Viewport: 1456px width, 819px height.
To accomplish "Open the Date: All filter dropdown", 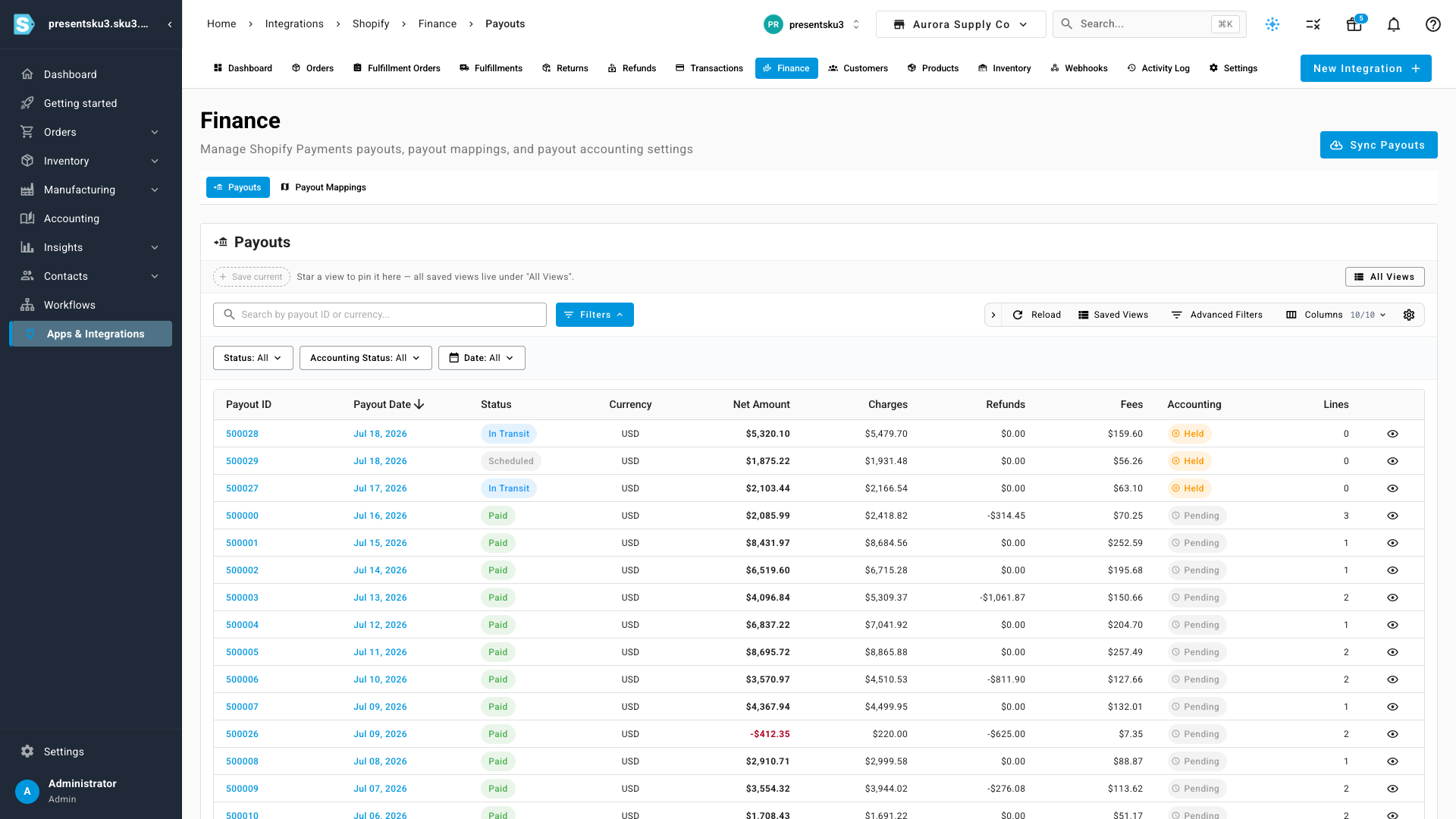I will [482, 358].
